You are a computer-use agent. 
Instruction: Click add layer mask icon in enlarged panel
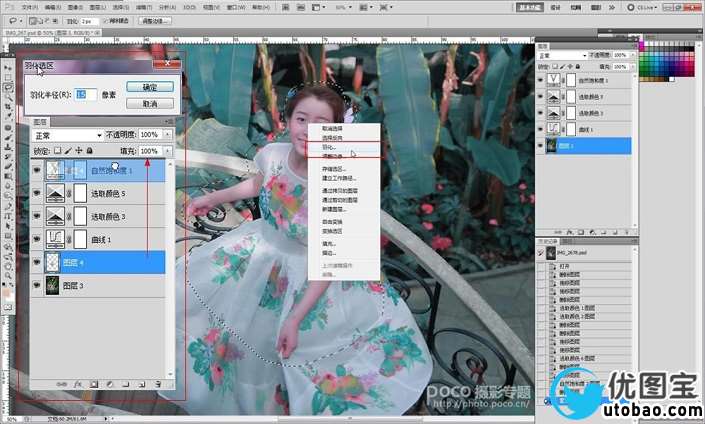[x=94, y=384]
